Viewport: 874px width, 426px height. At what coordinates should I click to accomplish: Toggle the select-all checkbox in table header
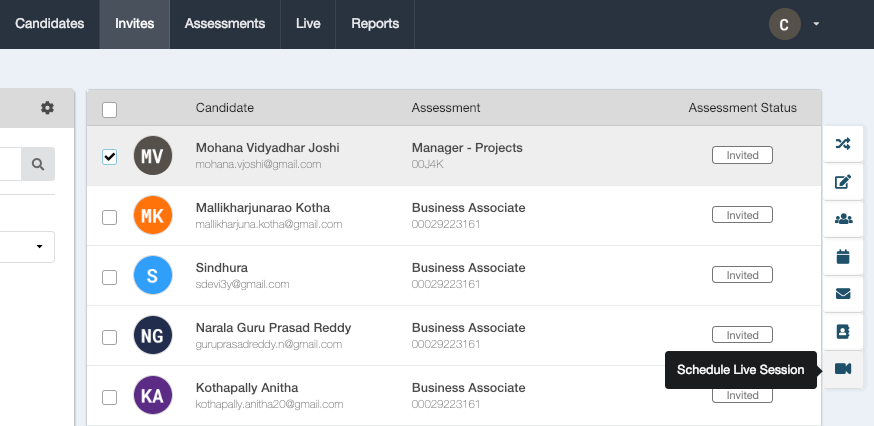click(x=109, y=110)
